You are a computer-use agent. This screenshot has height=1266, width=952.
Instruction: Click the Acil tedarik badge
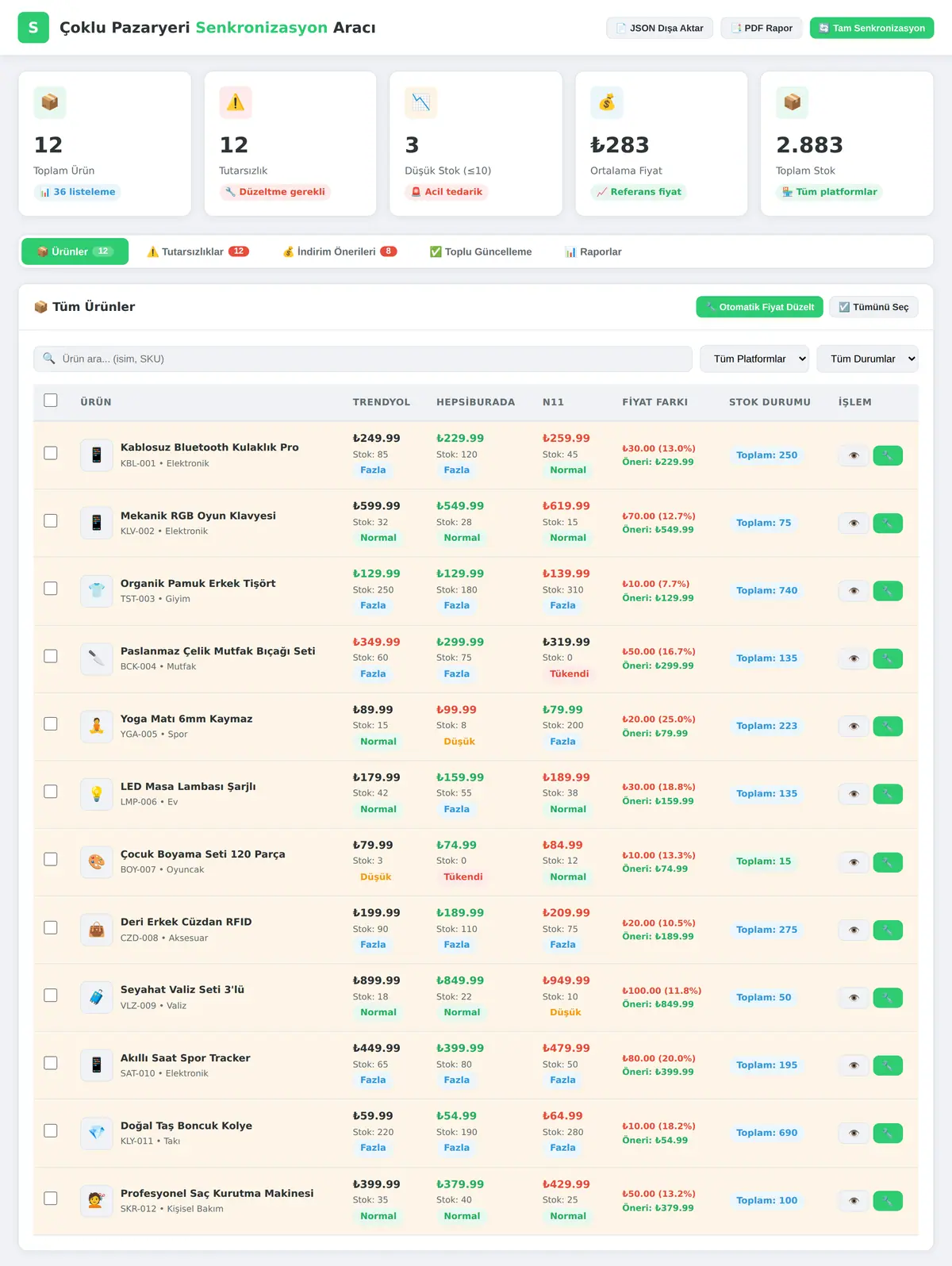447,192
